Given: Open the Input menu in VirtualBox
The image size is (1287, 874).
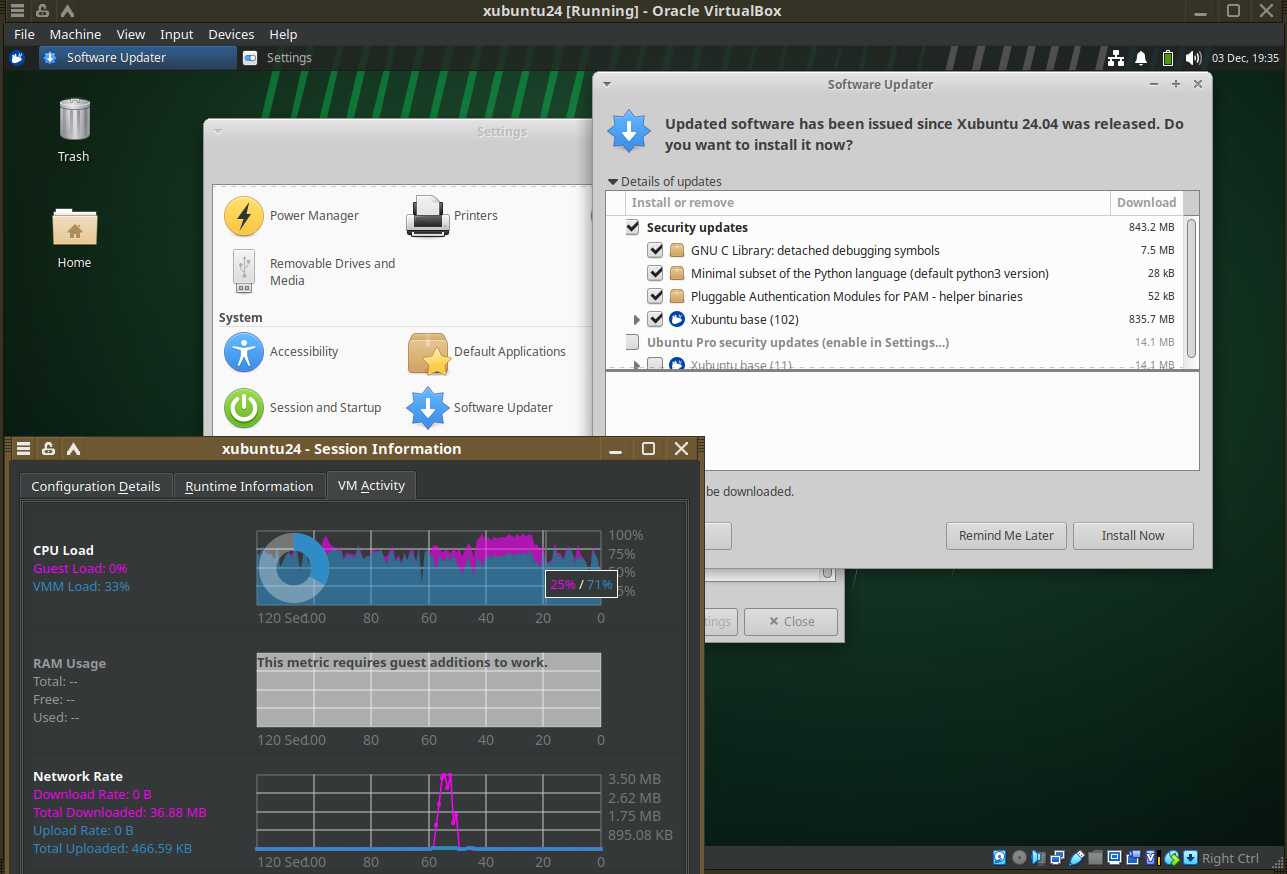Looking at the screenshot, I should coord(177,34).
